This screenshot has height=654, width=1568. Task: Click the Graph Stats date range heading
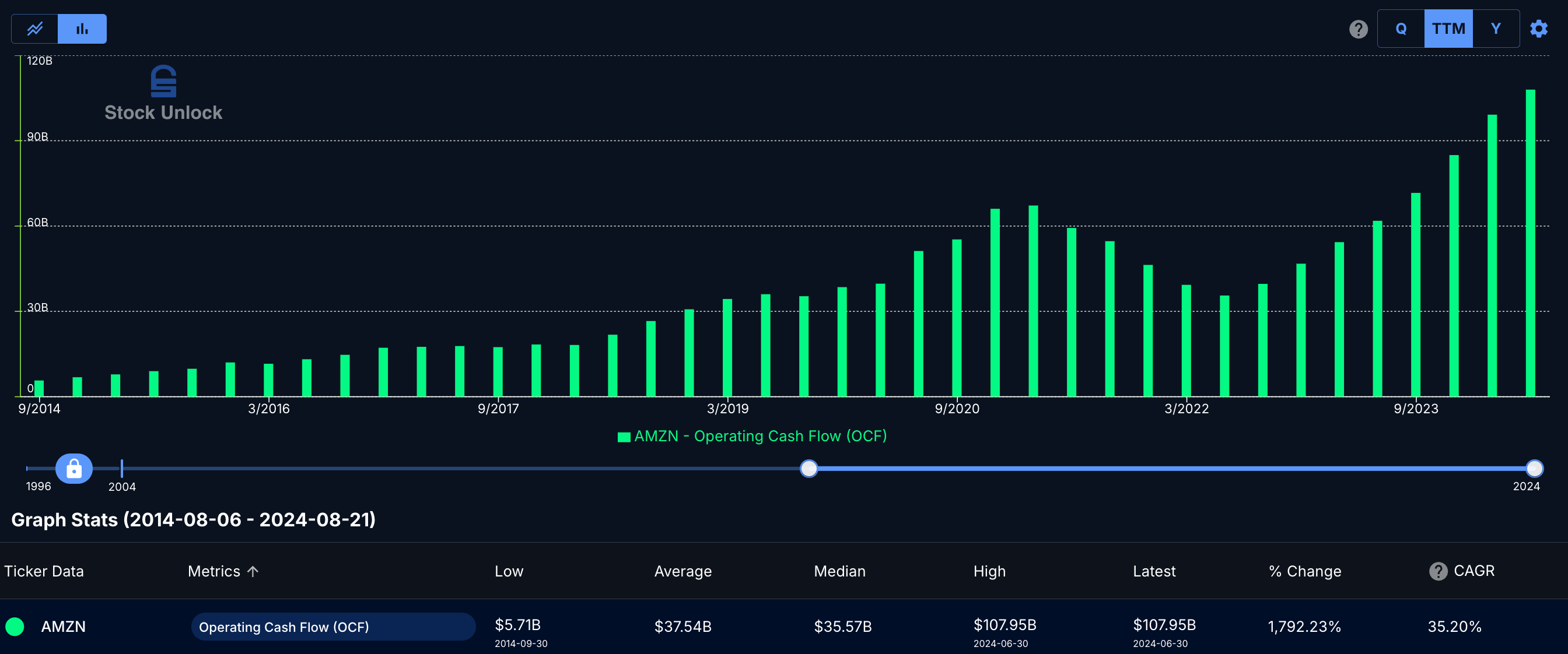[x=193, y=519]
